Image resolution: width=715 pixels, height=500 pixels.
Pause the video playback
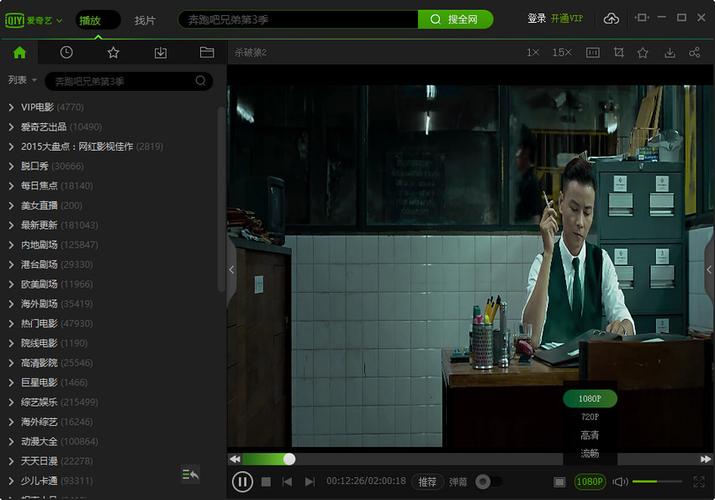[x=242, y=481]
